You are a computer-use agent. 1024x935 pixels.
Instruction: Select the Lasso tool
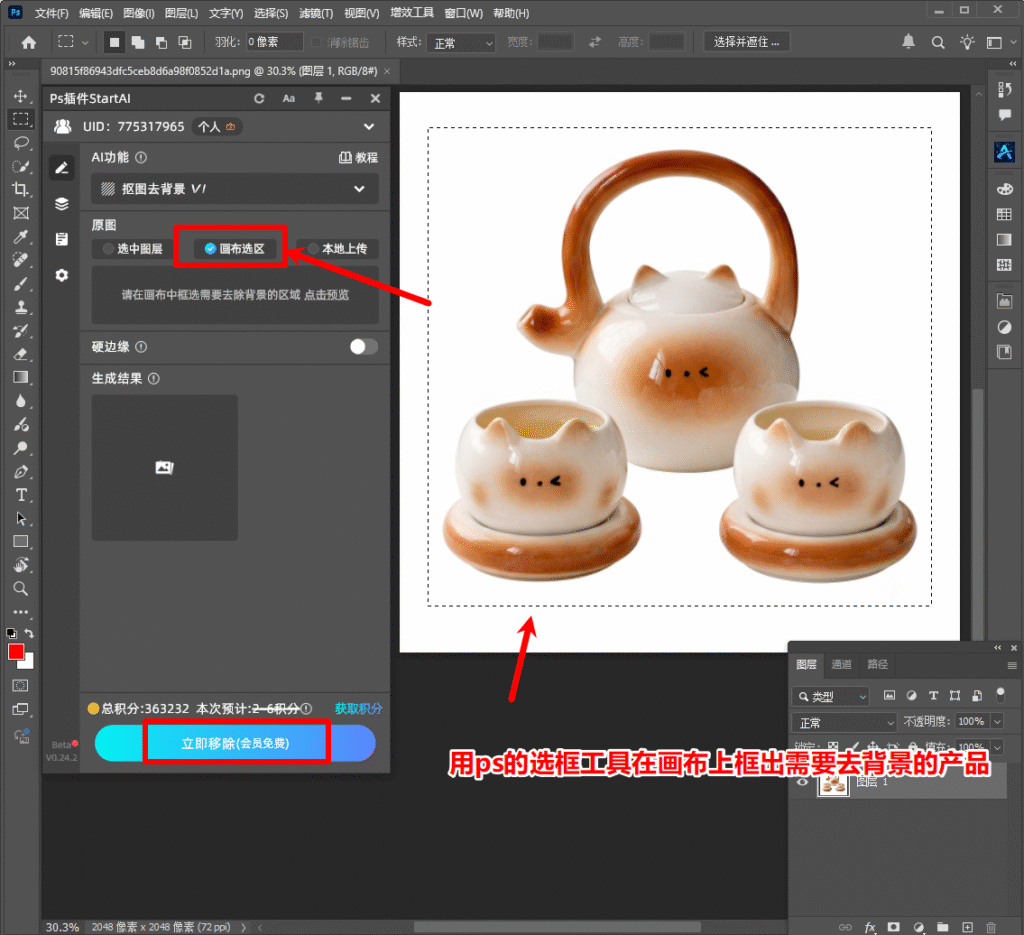21,142
